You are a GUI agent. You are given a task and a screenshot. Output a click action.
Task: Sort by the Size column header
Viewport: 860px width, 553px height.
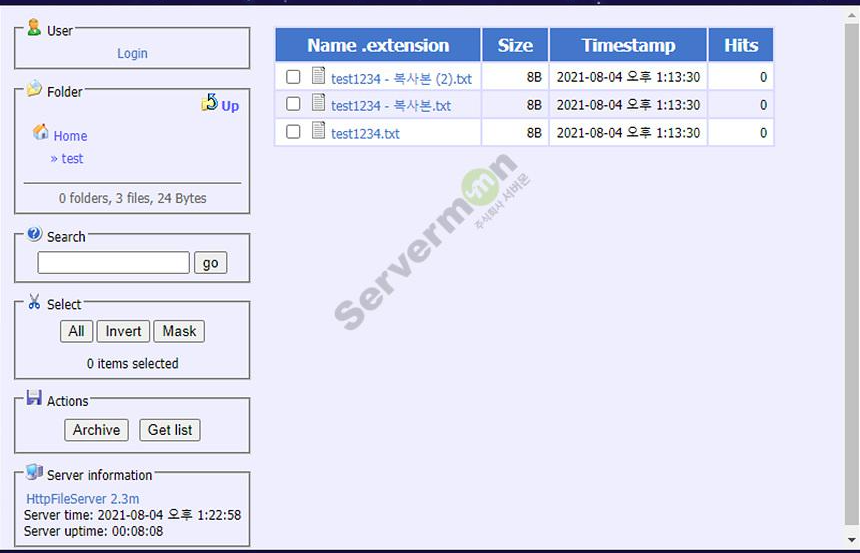click(x=515, y=45)
